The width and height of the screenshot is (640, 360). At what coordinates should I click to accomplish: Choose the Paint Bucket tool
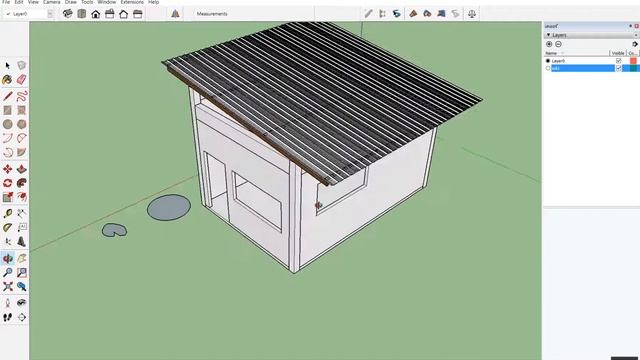click(x=7, y=80)
